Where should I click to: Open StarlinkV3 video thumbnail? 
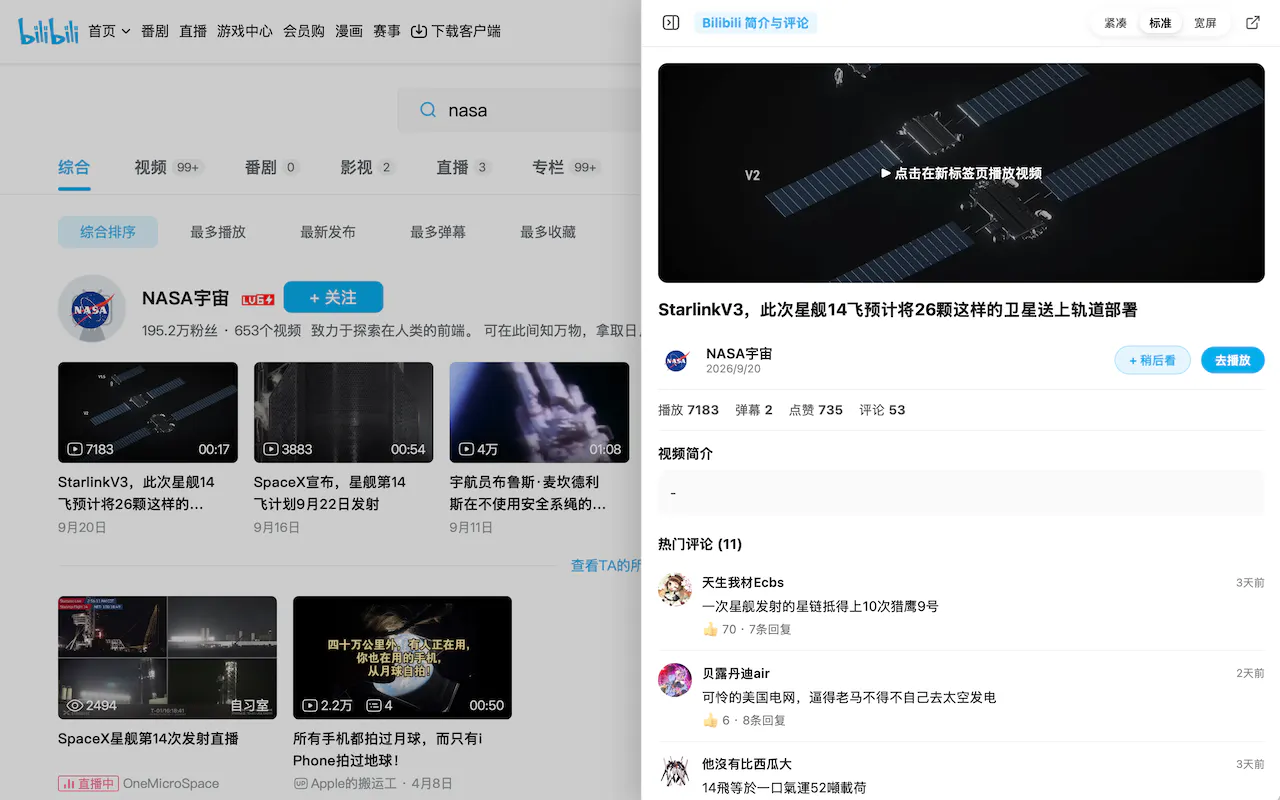[148, 412]
